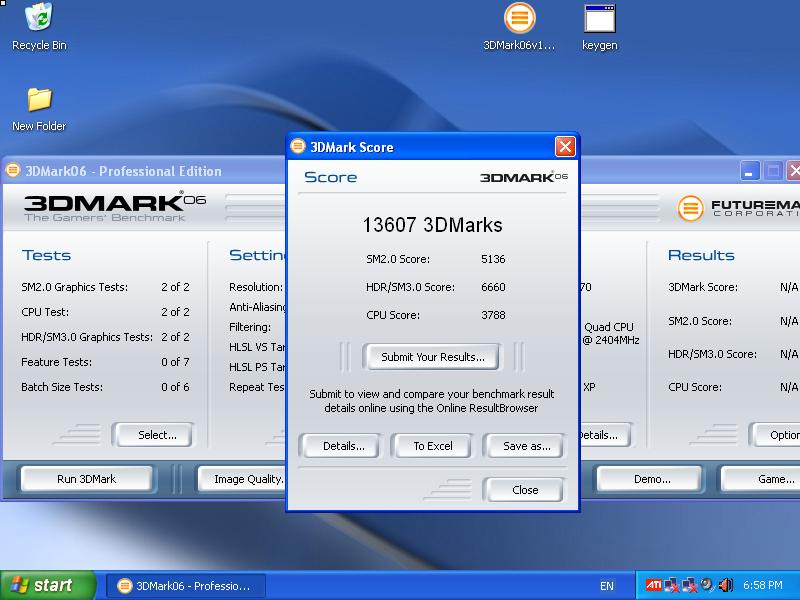The image size is (800, 600).
Task: Open the Windows Start menu
Action: [x=47, y=586]
